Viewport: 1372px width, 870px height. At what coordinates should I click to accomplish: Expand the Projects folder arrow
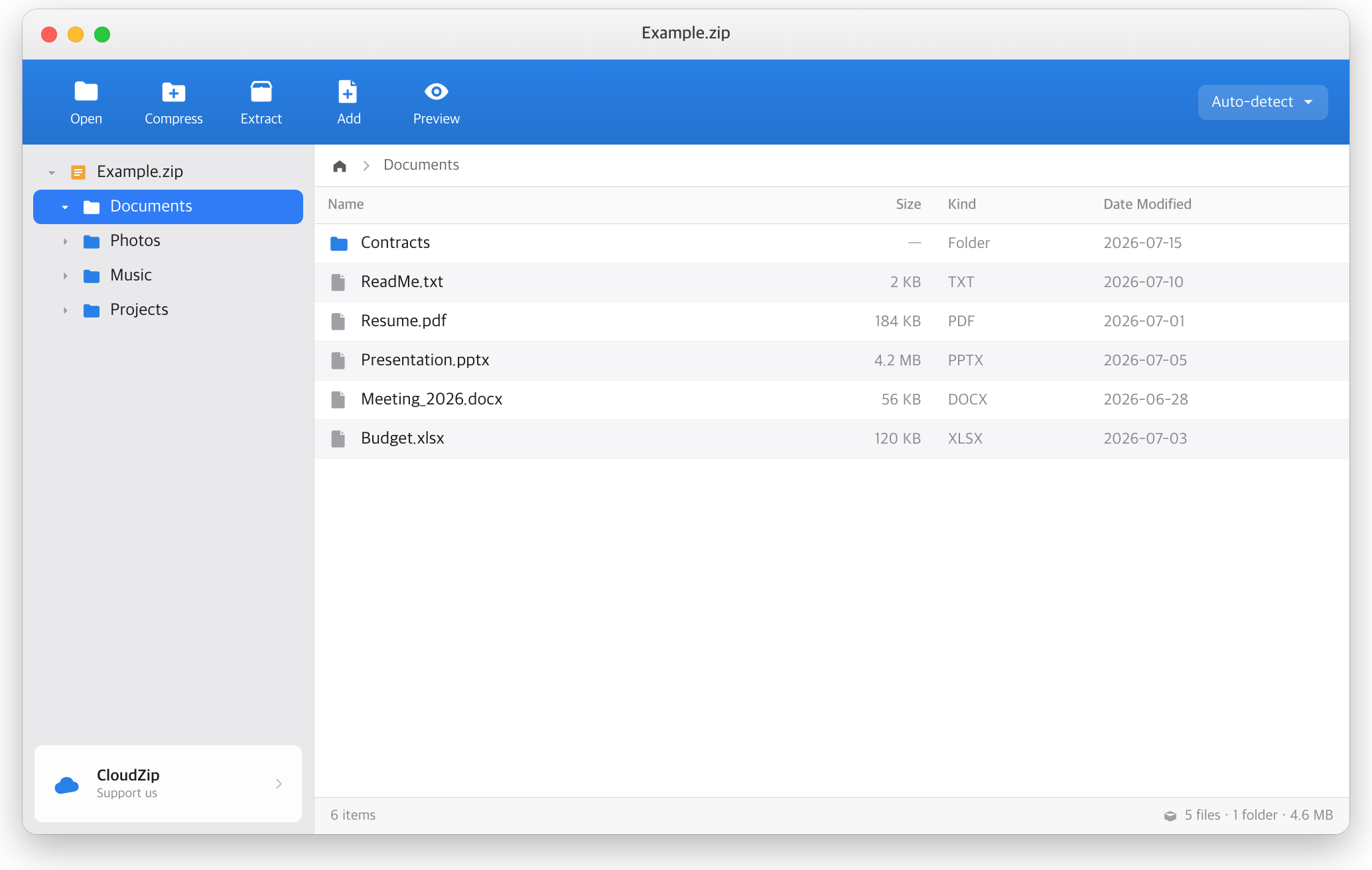pos(65,310)
